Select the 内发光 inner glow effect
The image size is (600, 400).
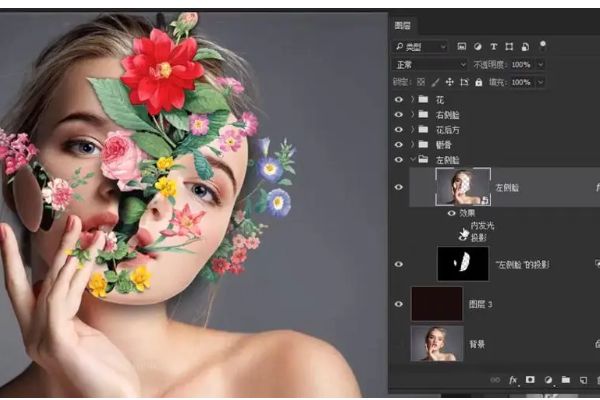click(x=482, y=225)
